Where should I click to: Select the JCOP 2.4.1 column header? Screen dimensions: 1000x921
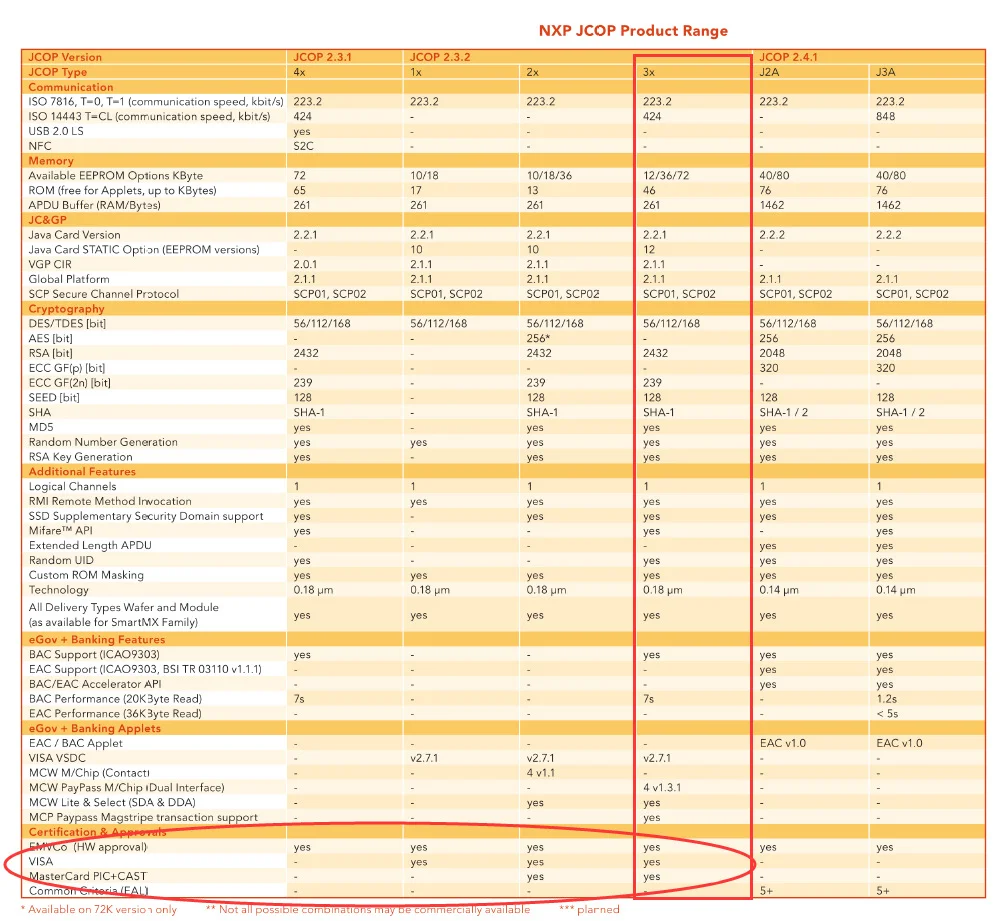click(x=789, y=57)
